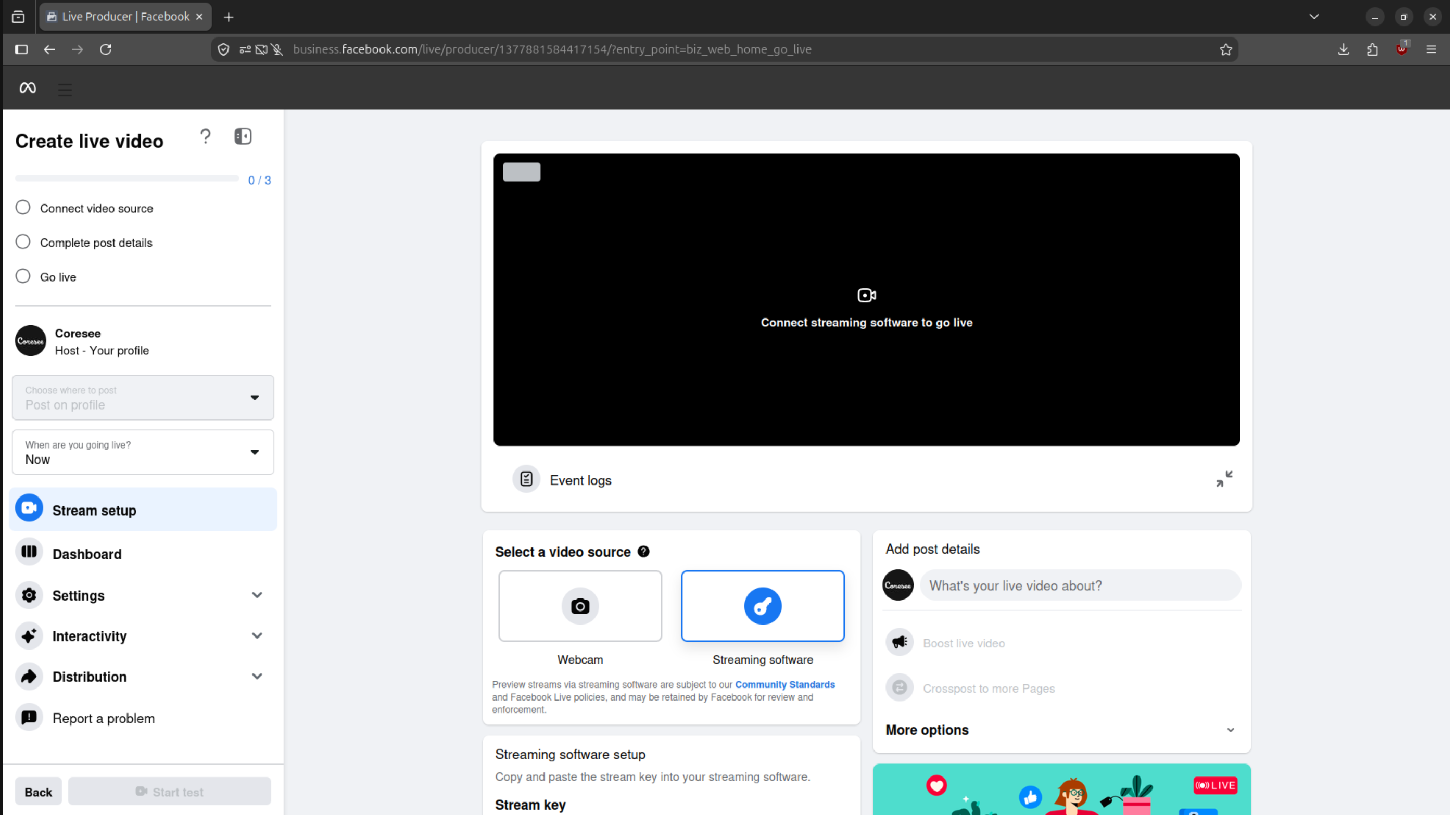Open browser downloads icon

[x=1344, y=49]
